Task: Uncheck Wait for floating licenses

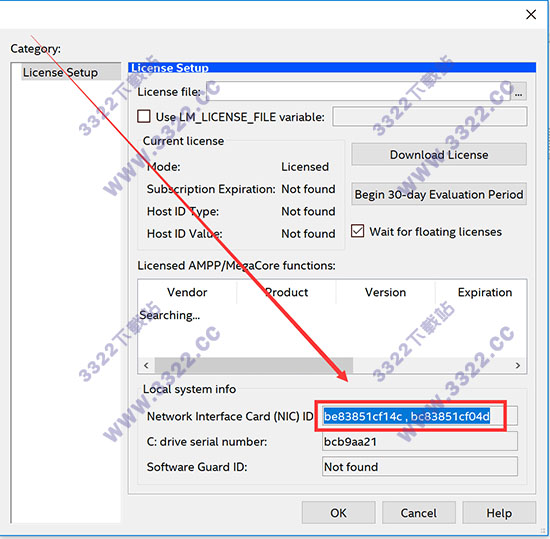Action: click(357, 231)
